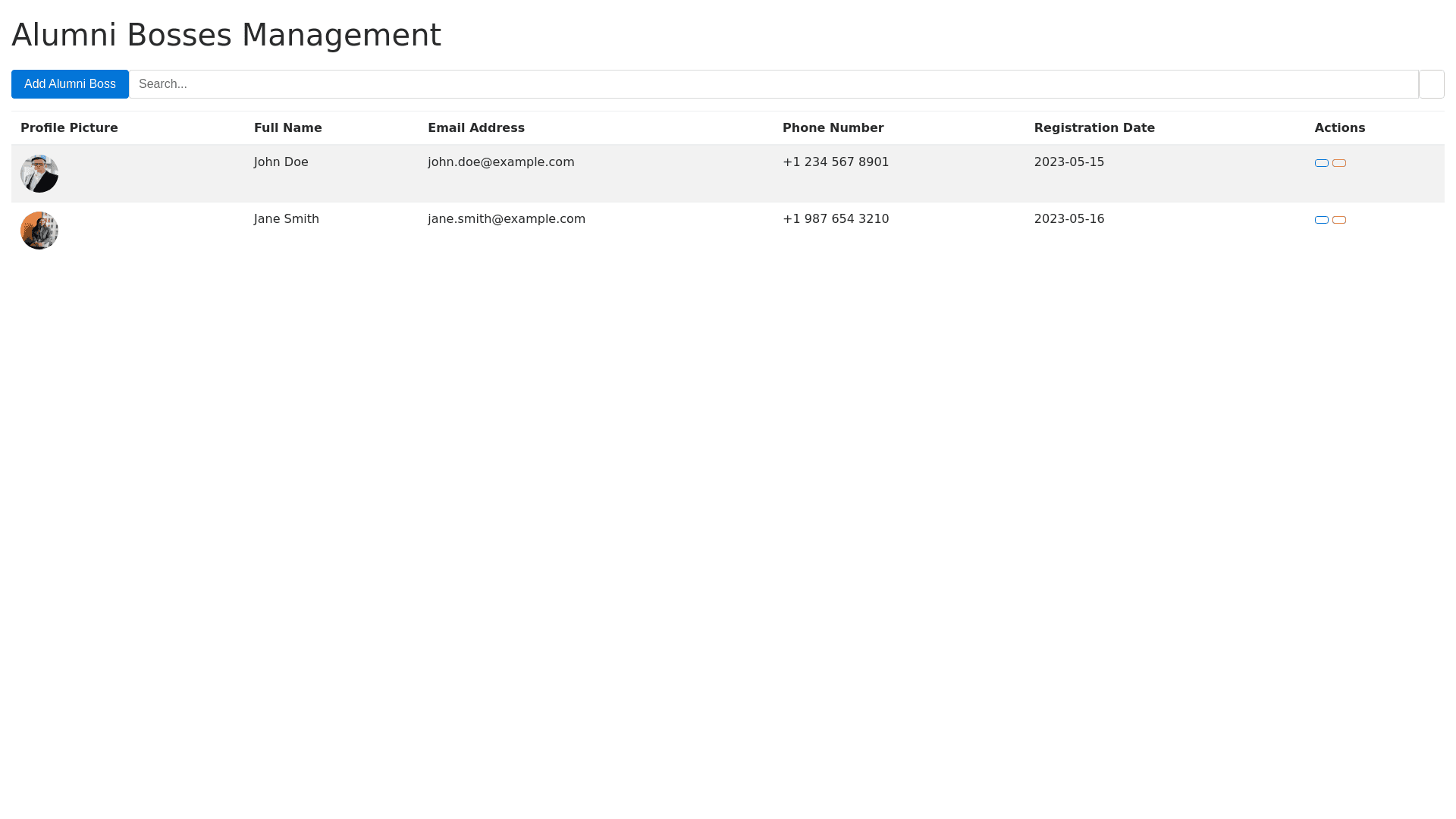The image size is (1456, 819).
Task: Click the Profile Picture column header
Action: click(x=69, y=128)
